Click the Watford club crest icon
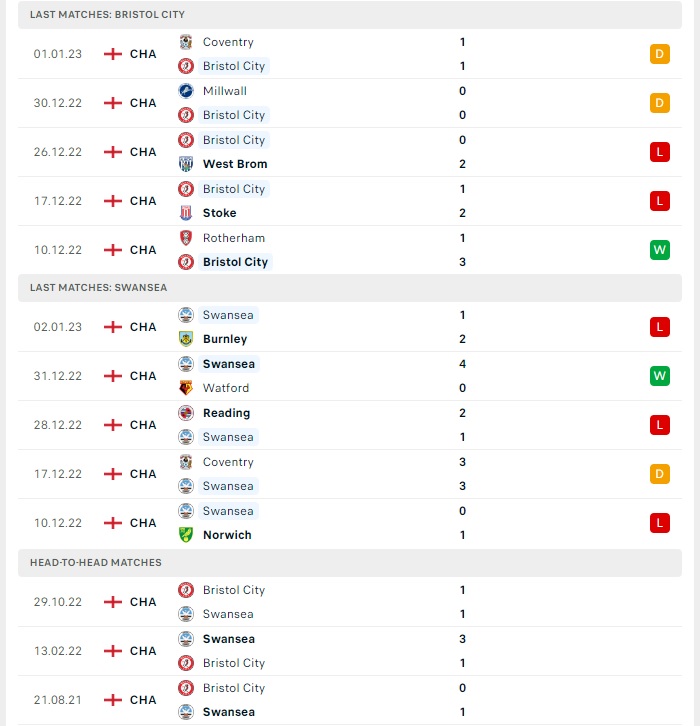The image size is (700, 726). tap(186, 388)
